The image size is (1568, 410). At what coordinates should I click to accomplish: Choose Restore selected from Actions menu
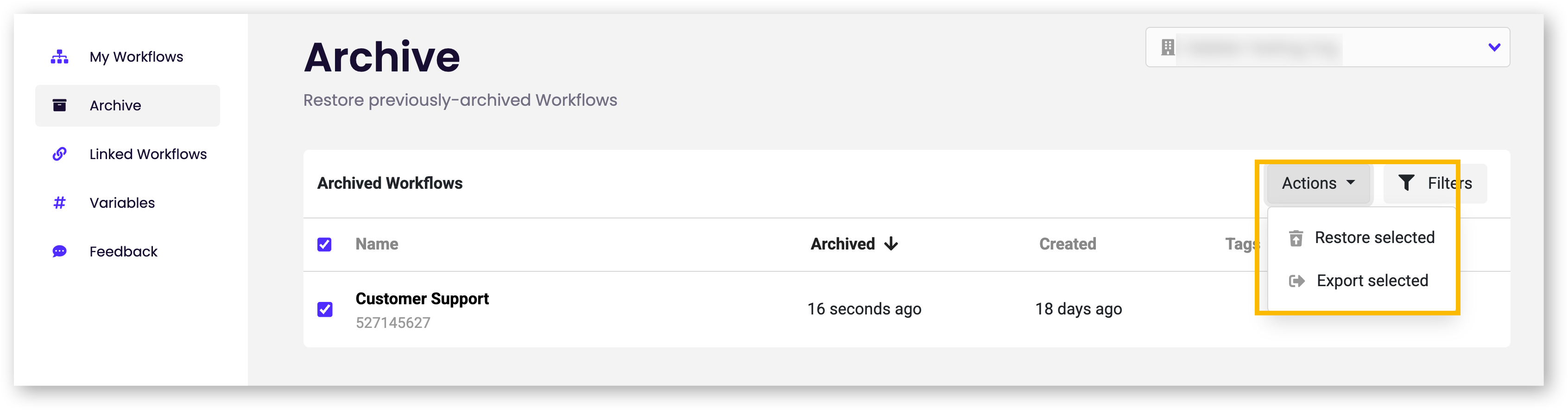pos(1374,237)
